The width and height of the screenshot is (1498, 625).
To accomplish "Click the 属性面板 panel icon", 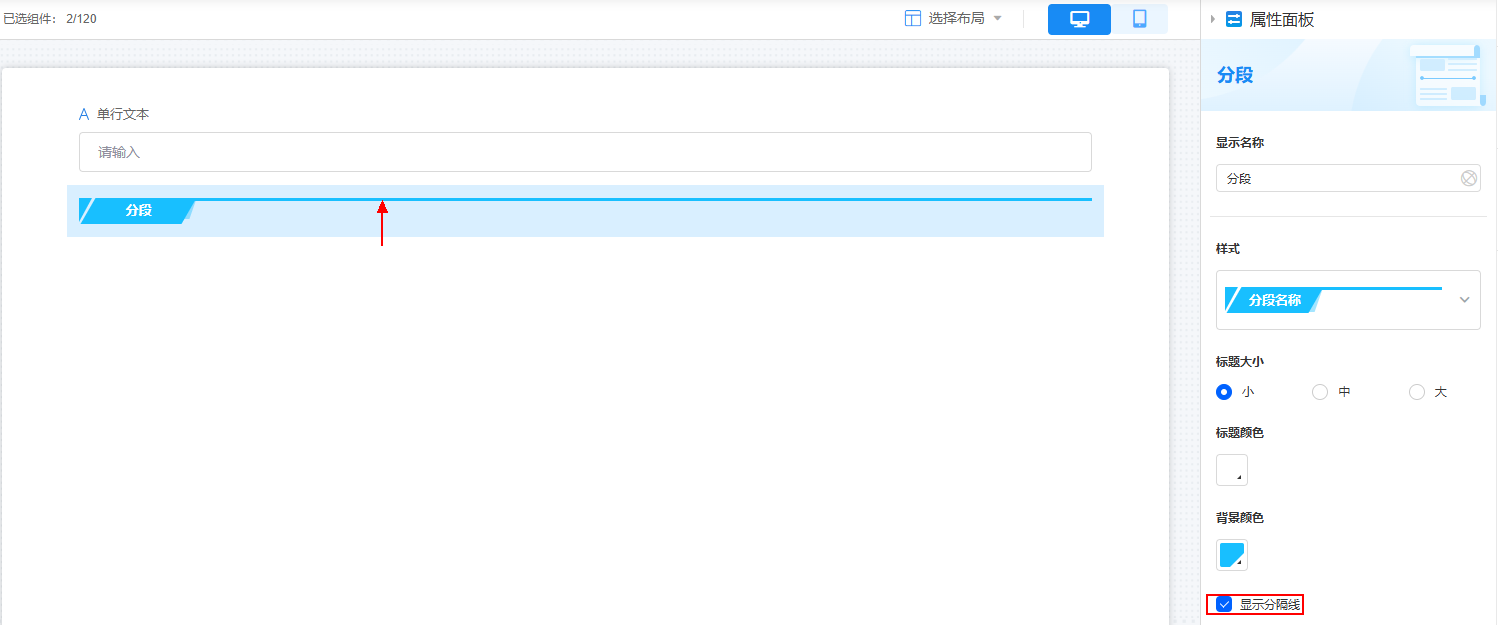I will [x=1234, y=19].
